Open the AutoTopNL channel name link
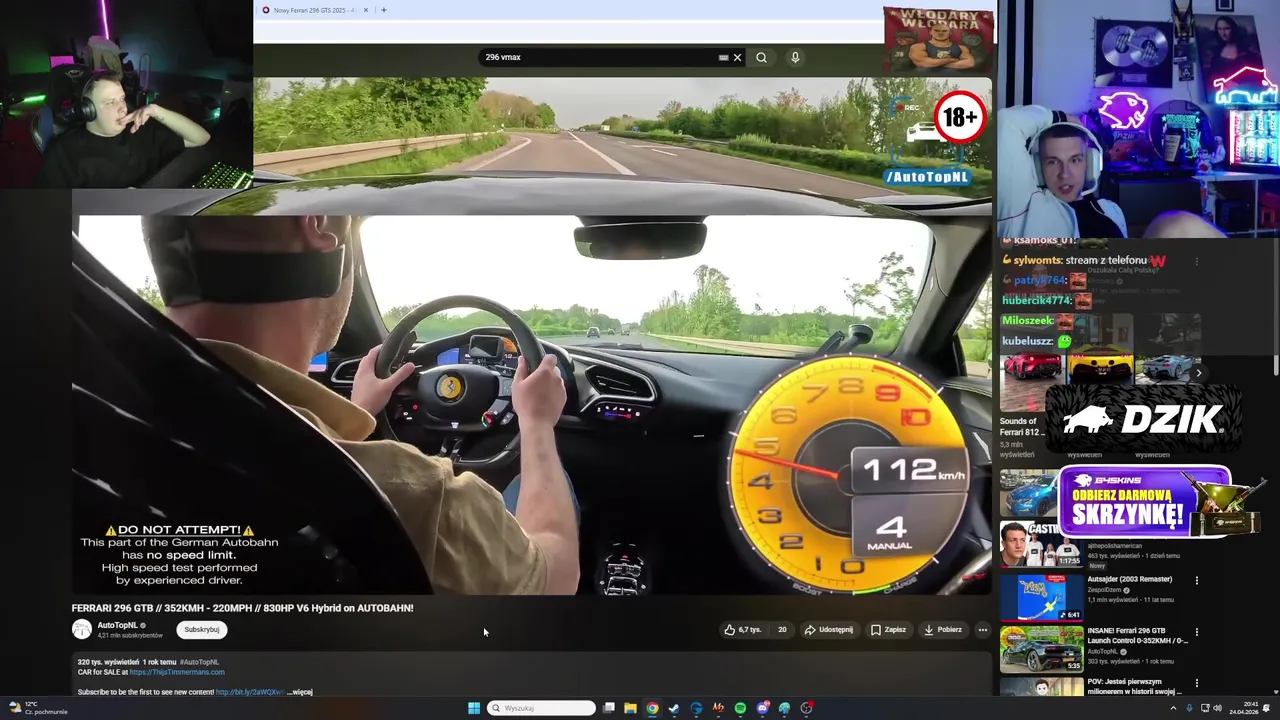 click(117, 625)
